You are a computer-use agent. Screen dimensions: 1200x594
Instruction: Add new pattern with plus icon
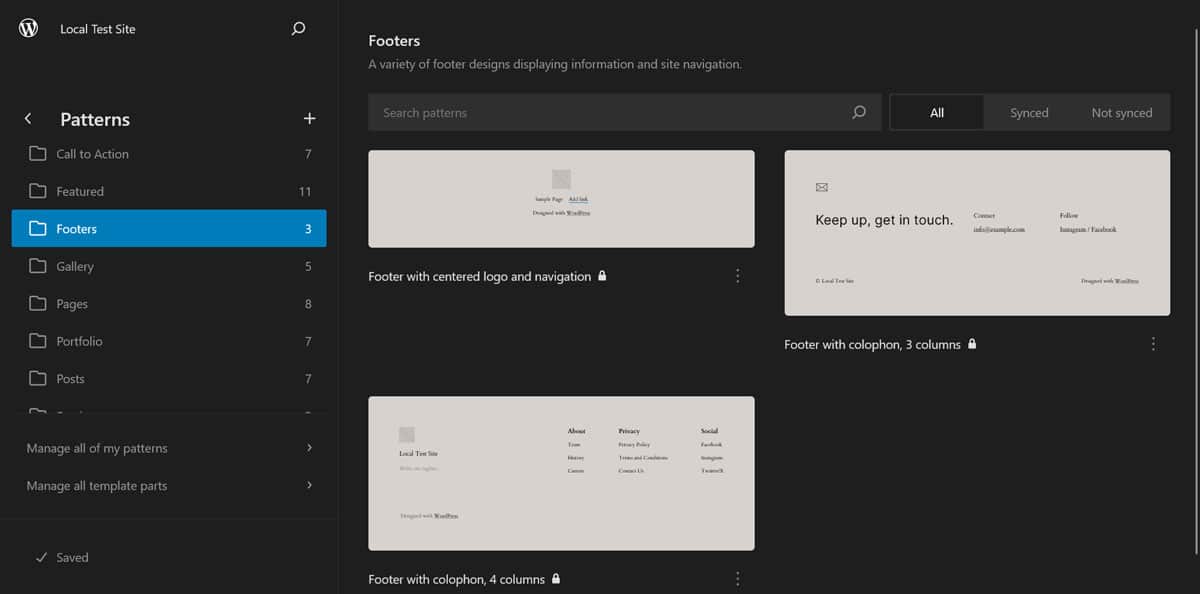coord(309,119)
